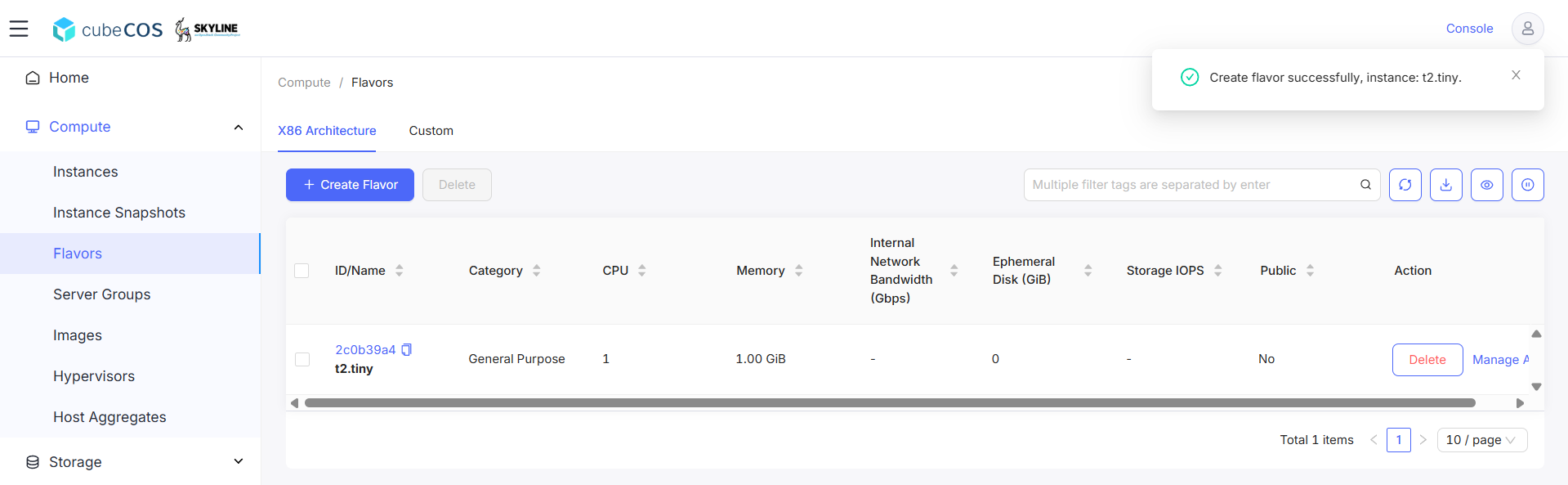Open the hamburger navigation menu
Viewport: 1568px width, 485px height.
(19, 29)
